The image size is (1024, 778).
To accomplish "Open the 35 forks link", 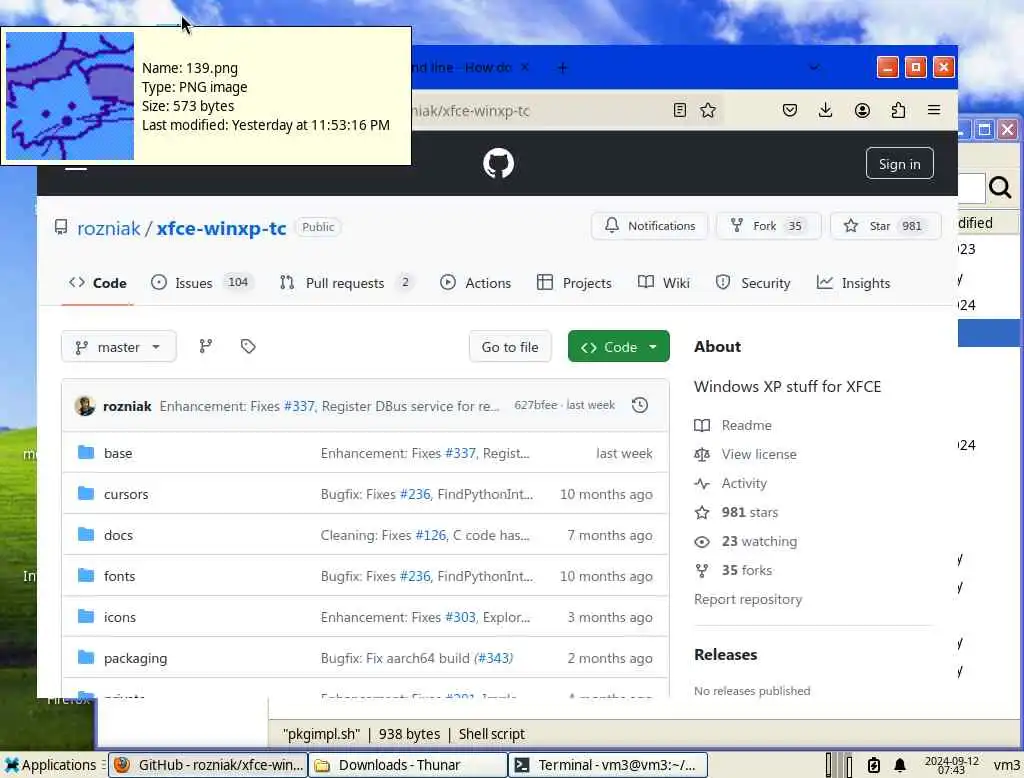I will click(x=733, y=570).
